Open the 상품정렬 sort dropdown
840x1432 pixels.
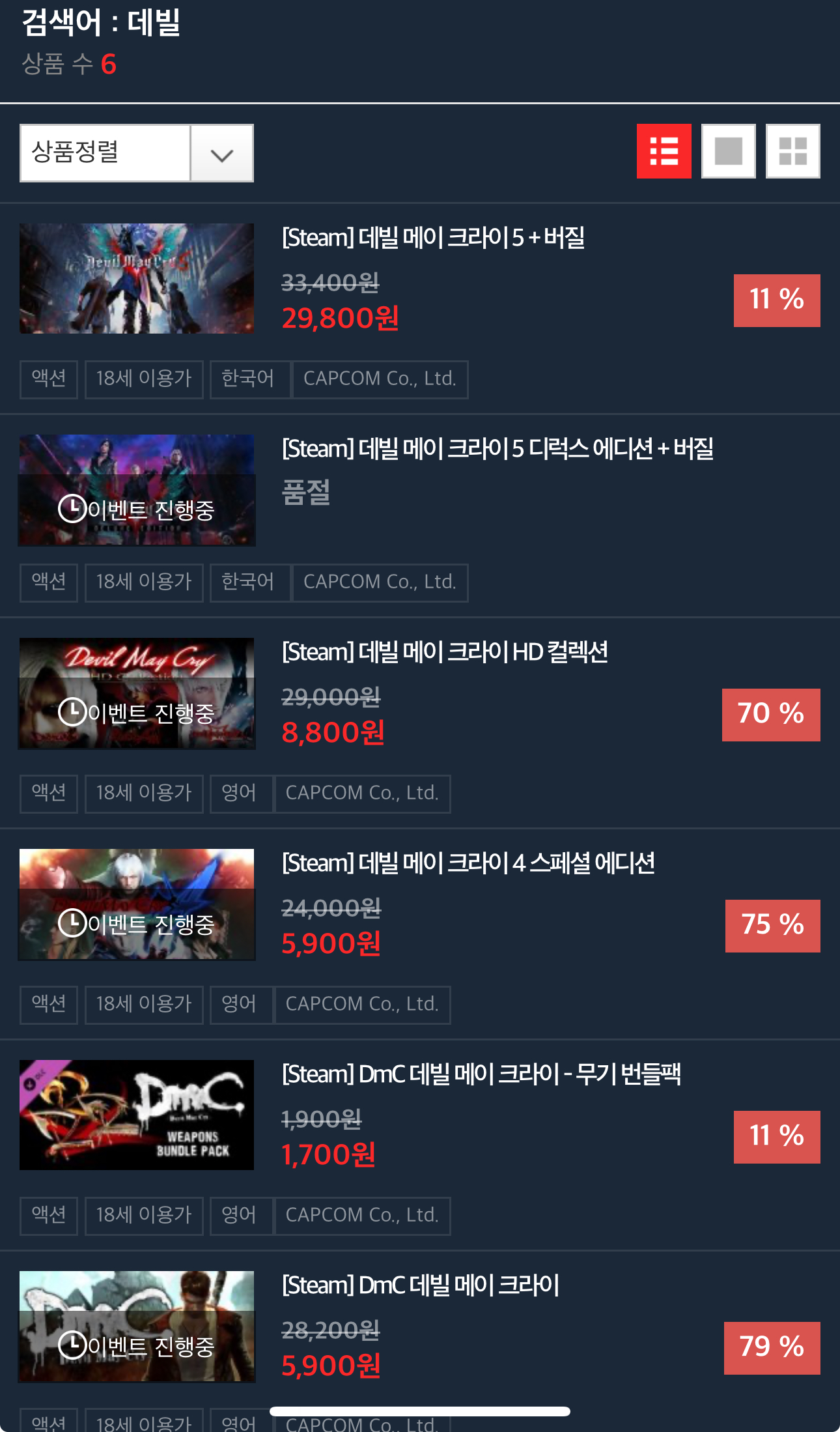[x=137, y=153]
